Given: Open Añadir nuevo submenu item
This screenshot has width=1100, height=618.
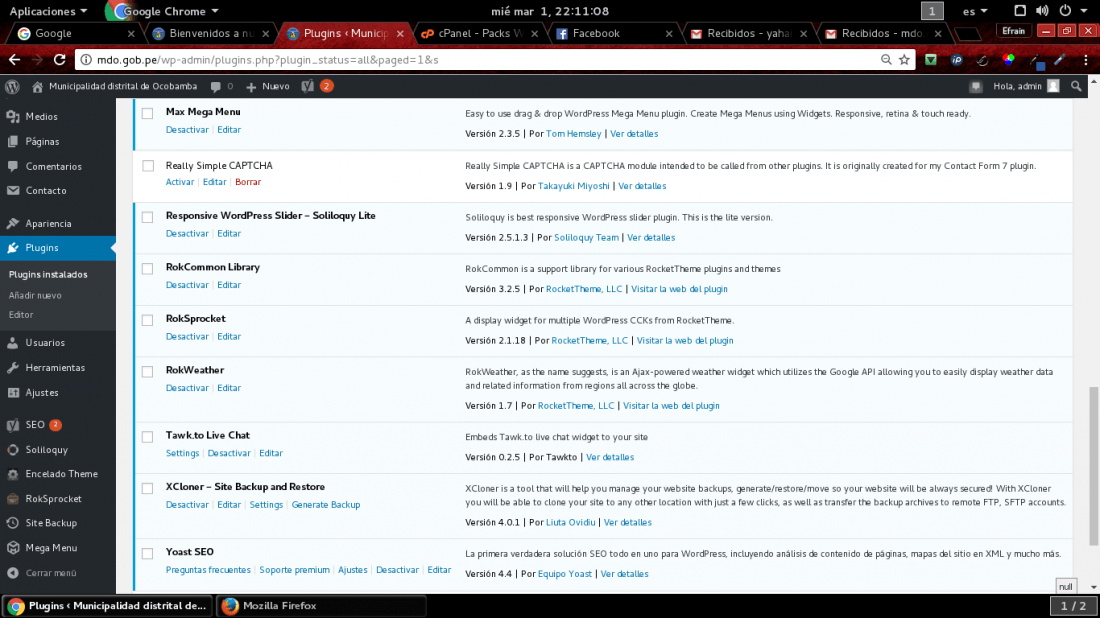Looking at the screenshot, I should coord(35,295).
